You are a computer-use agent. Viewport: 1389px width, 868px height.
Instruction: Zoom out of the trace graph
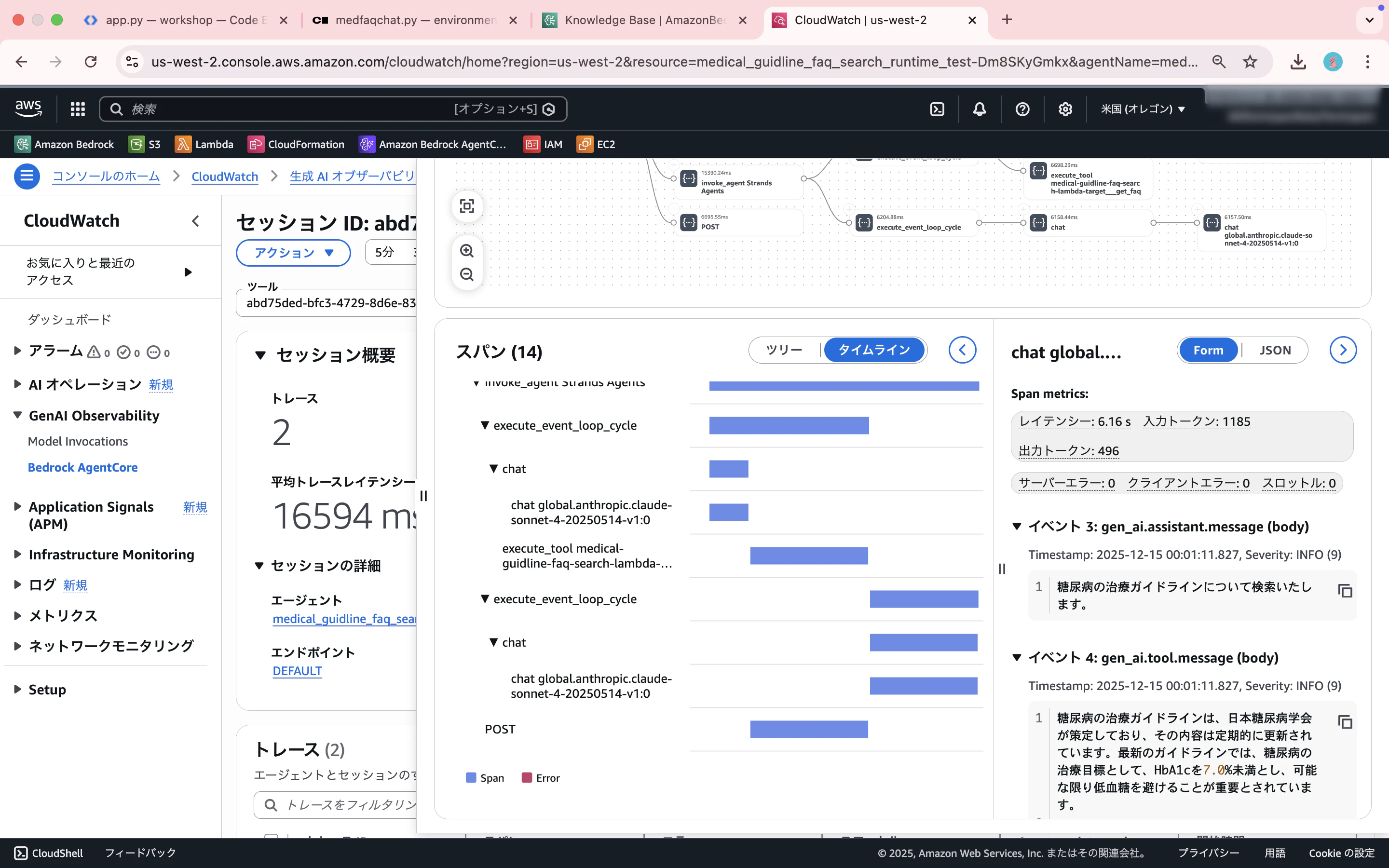click(467, 274)
